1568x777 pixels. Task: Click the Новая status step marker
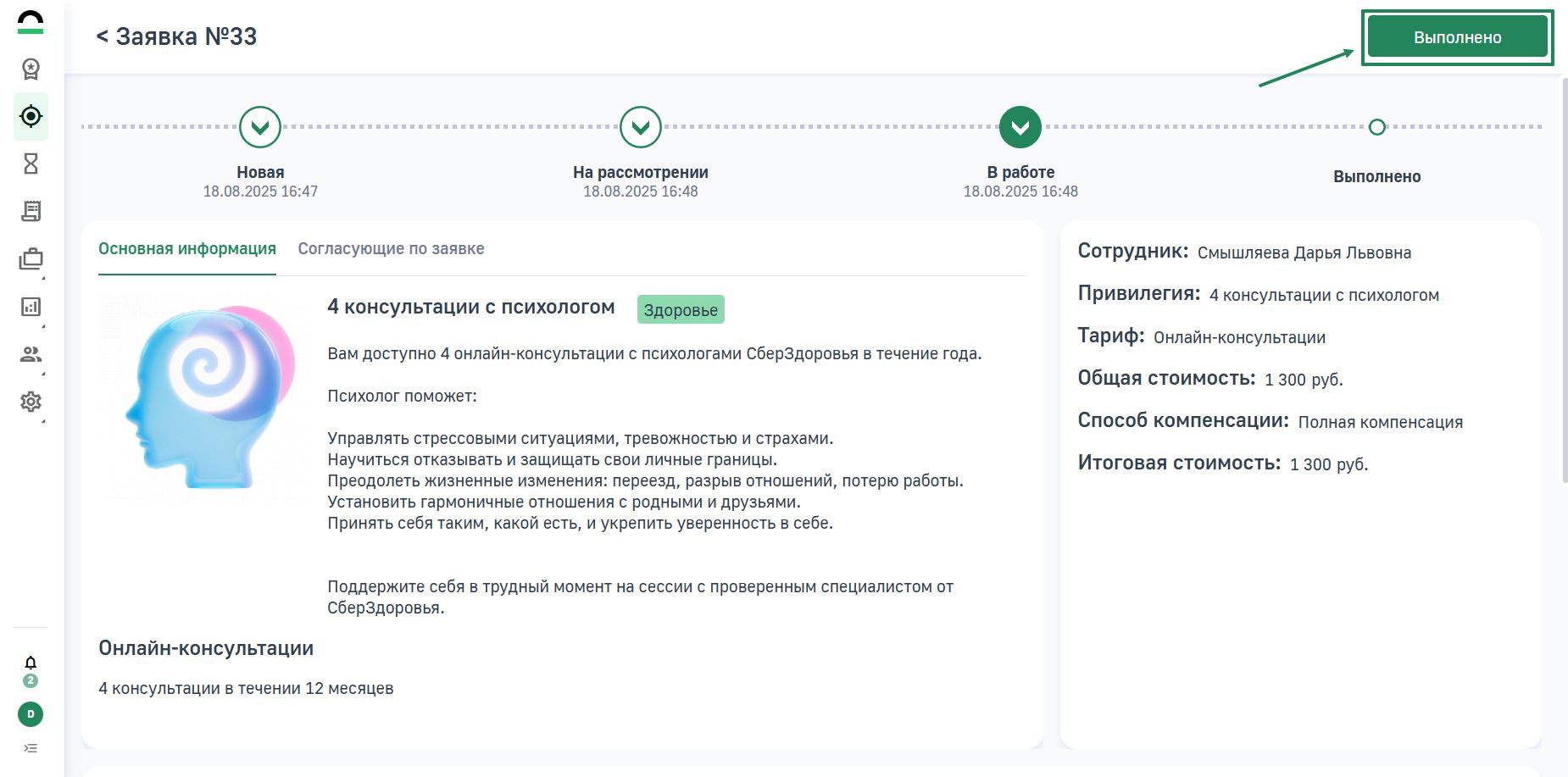pyautogui.click(x=260, y=127)
